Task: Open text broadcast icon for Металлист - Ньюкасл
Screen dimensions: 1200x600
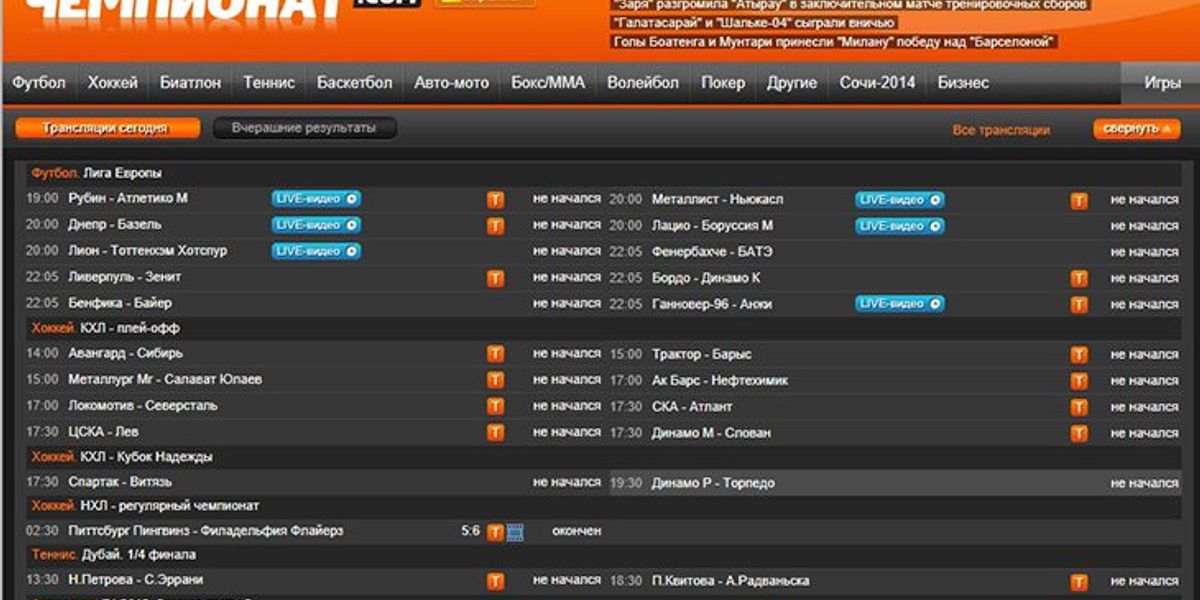Action: pyautogui.click(x=1079, y=200)
